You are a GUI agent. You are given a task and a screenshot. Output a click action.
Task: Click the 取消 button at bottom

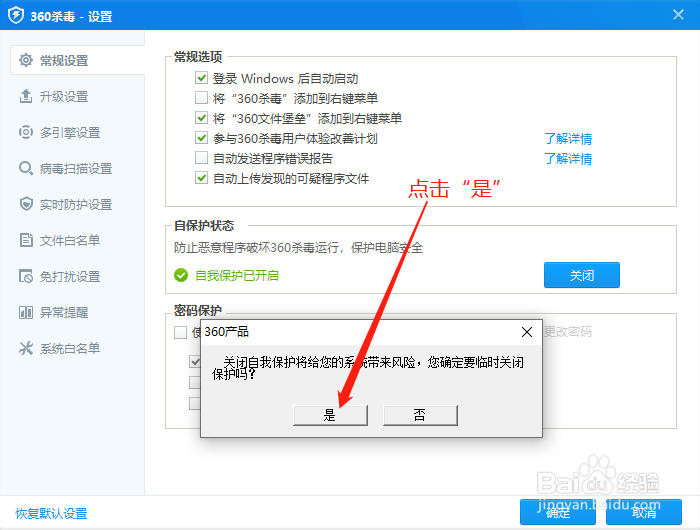[x=644, y=512]
